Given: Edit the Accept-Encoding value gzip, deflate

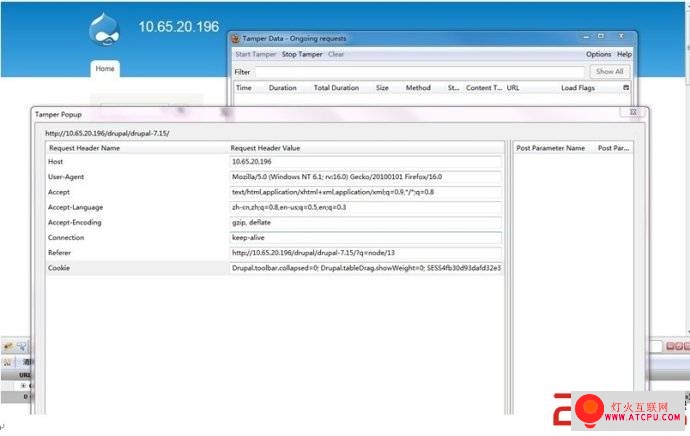Looking at the screenshot, I should pyautogui.click(x=365, y=223).
